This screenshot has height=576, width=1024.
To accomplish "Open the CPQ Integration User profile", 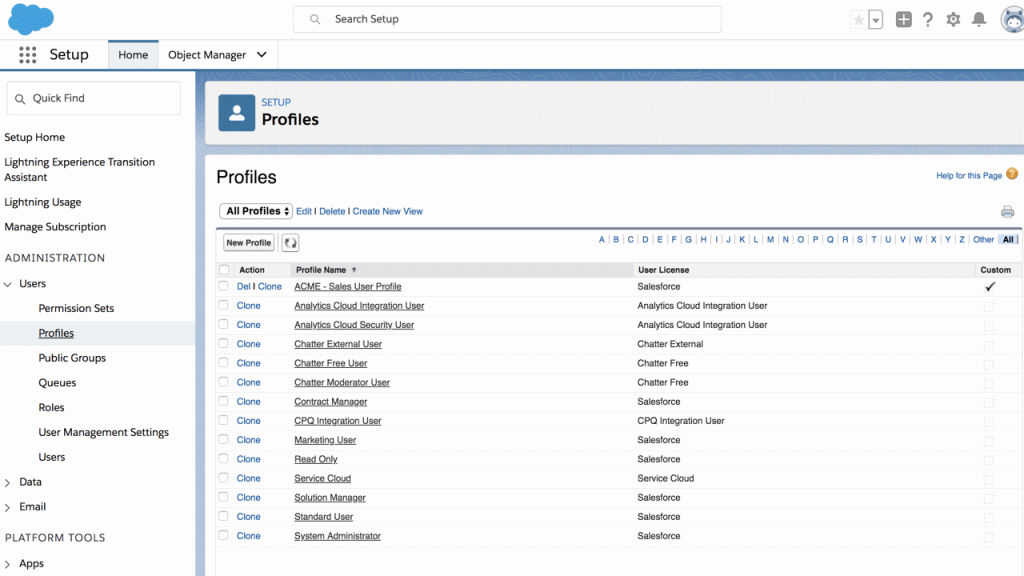I will coord(338,421).
